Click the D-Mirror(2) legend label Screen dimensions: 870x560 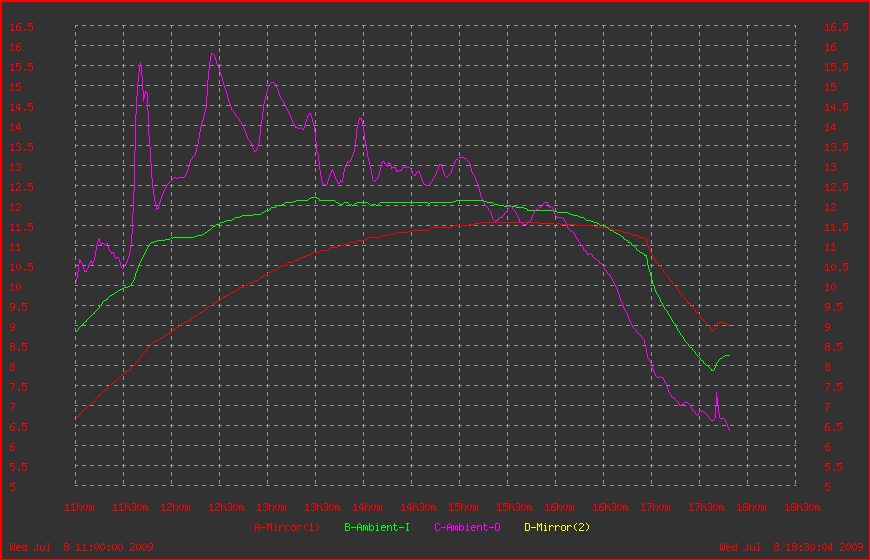(x=557, y=527)
